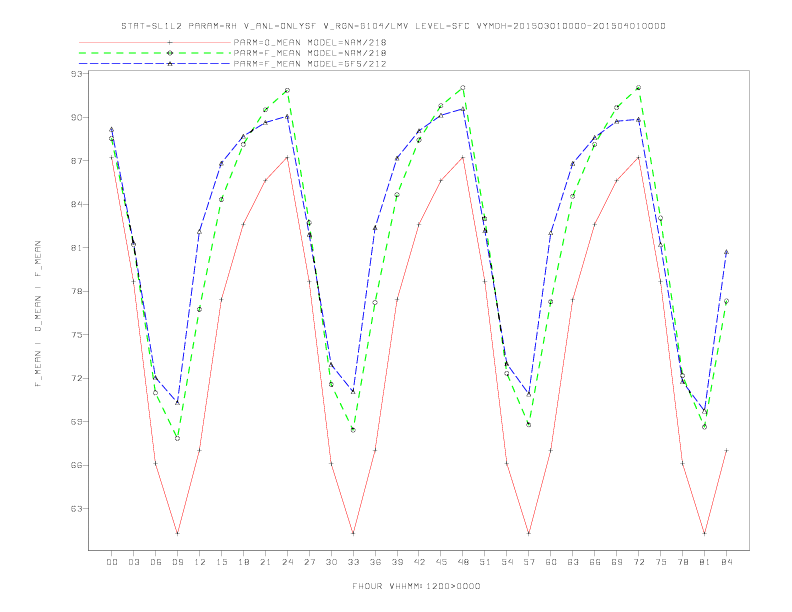Select legend entry PARM=F_MEAN MODEL=NAM/218
Screen dimensions: 792x612
[x=310, y=53]
